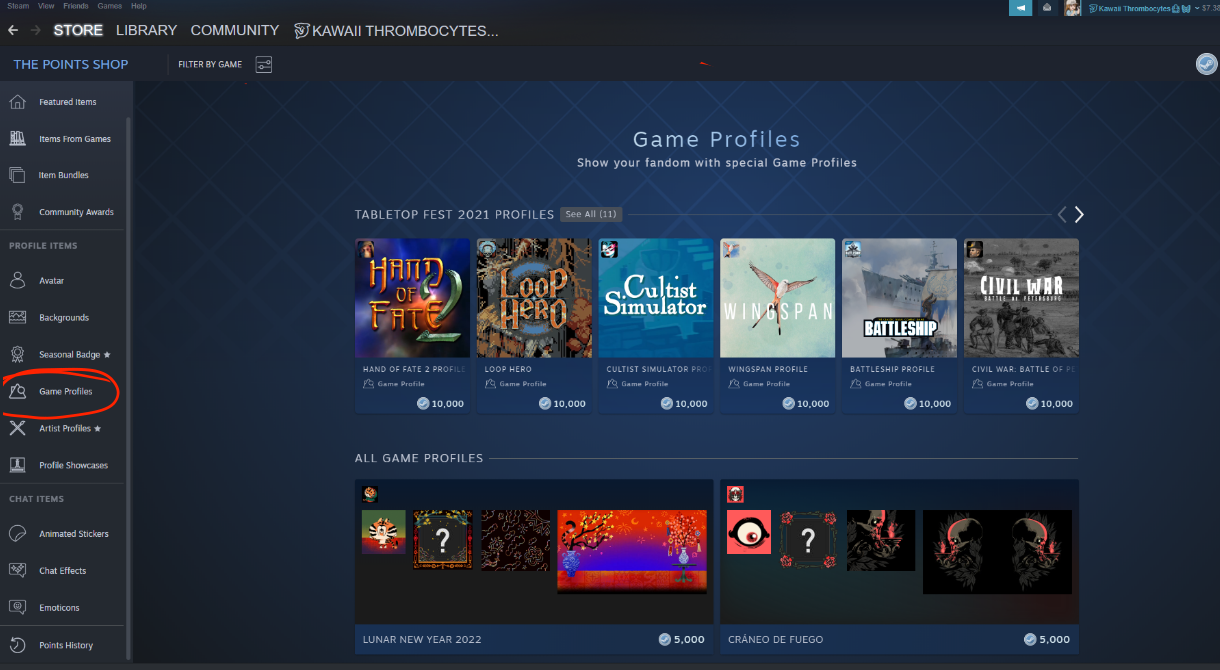
Task: Open Loop Hero profile card
Action: [534, 326]
